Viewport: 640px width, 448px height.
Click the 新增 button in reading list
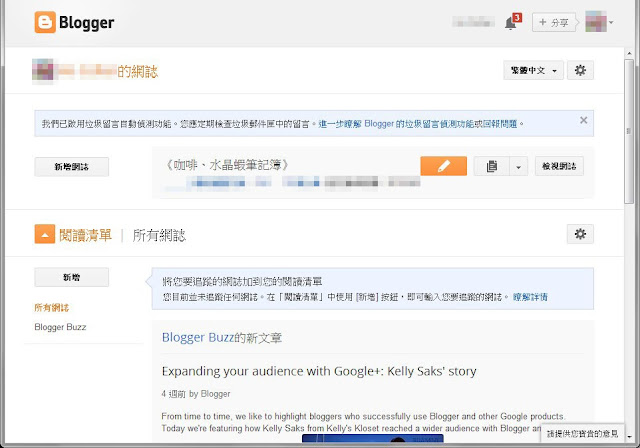71,277
